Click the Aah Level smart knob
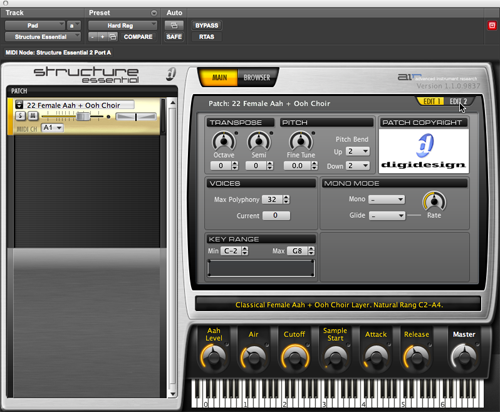The width and height of the screenshot is (500, 412). coord(213,357)
